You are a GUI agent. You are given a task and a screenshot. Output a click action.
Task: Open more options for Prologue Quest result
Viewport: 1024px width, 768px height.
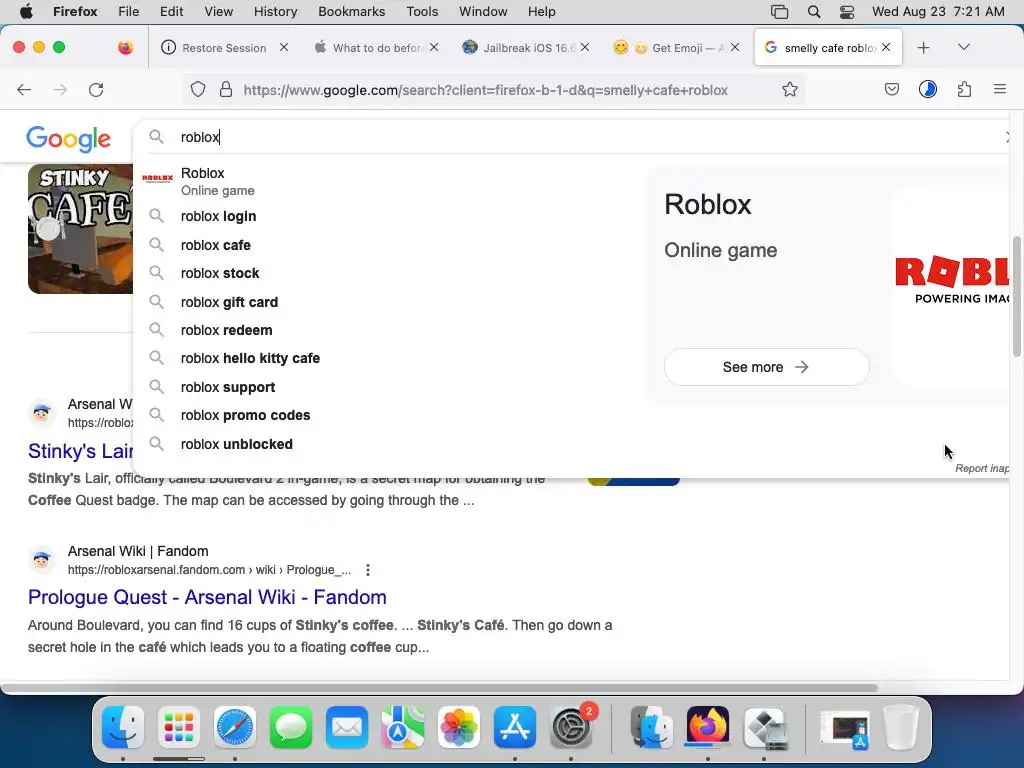pos(368,570)
